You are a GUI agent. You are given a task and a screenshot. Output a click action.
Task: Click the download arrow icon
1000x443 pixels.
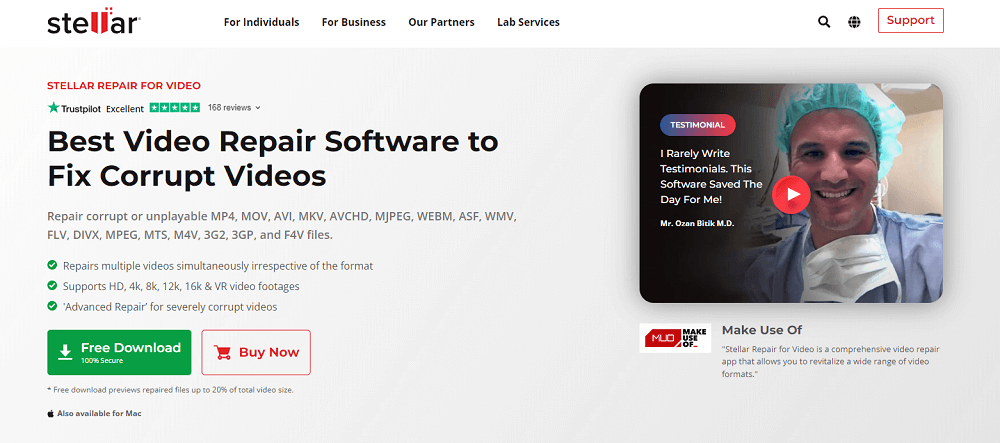65,352
